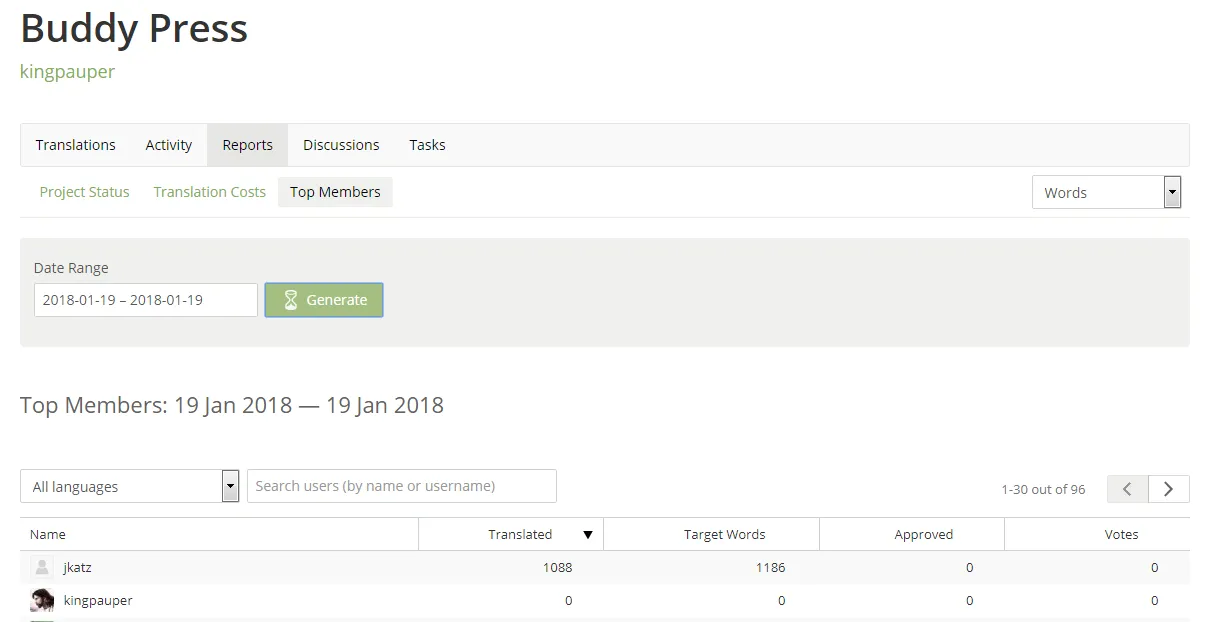Go to previous page of members
The width and height of the screenshot is (1208, 622).
(x=1127, y=489)
